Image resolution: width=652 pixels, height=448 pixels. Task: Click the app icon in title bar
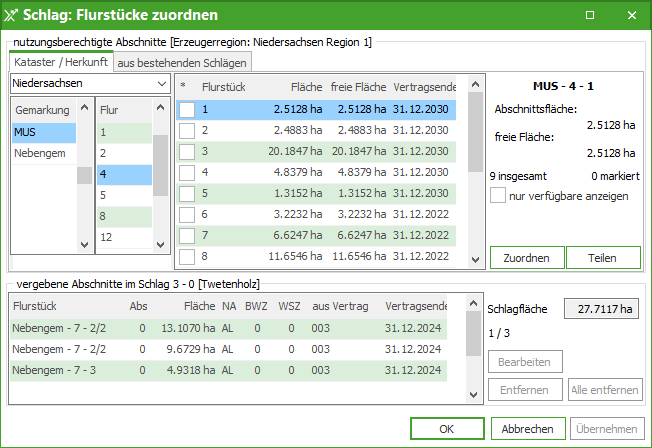[11, 16]
